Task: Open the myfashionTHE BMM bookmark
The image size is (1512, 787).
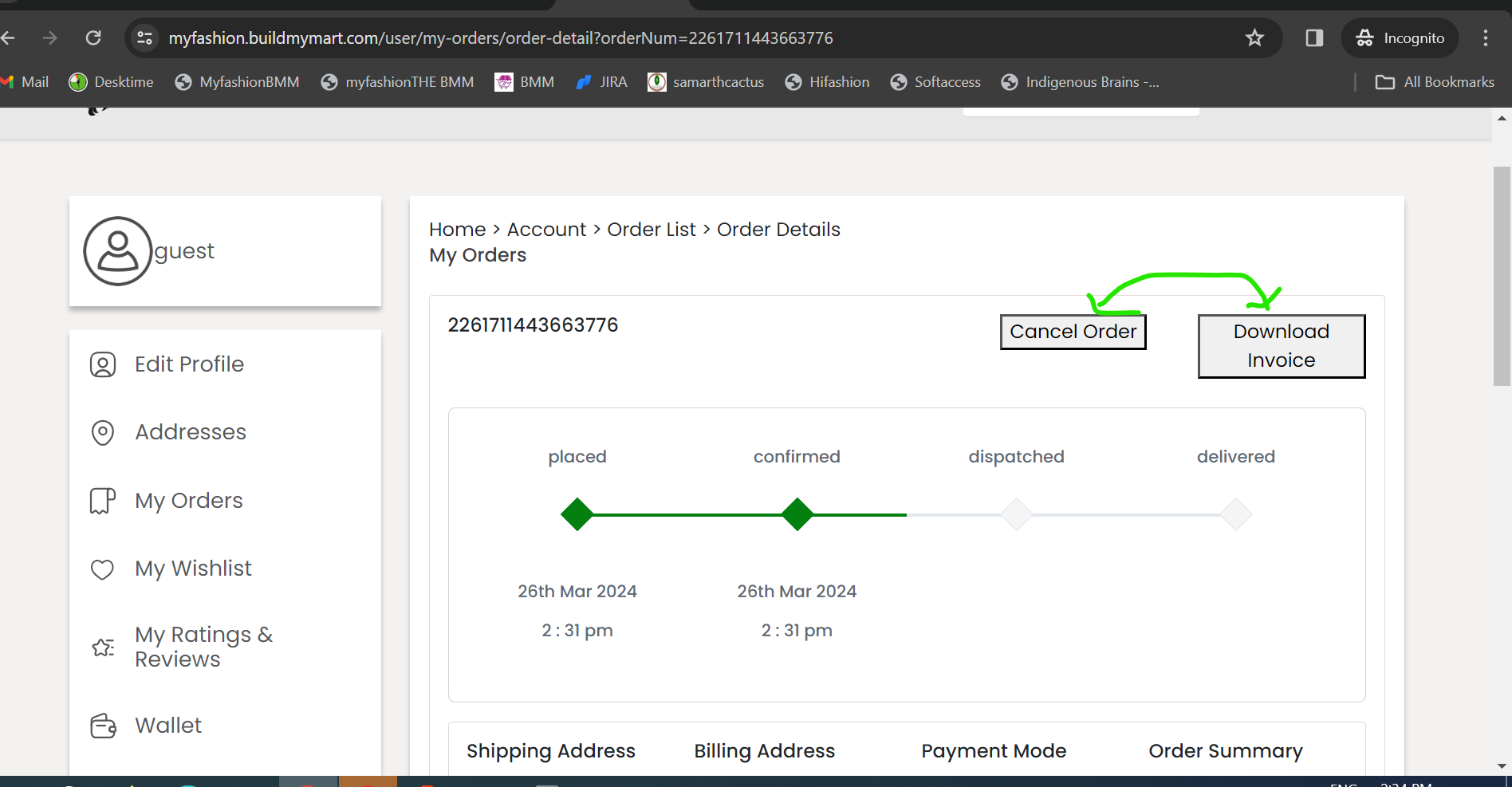Action: pos(397,82)
